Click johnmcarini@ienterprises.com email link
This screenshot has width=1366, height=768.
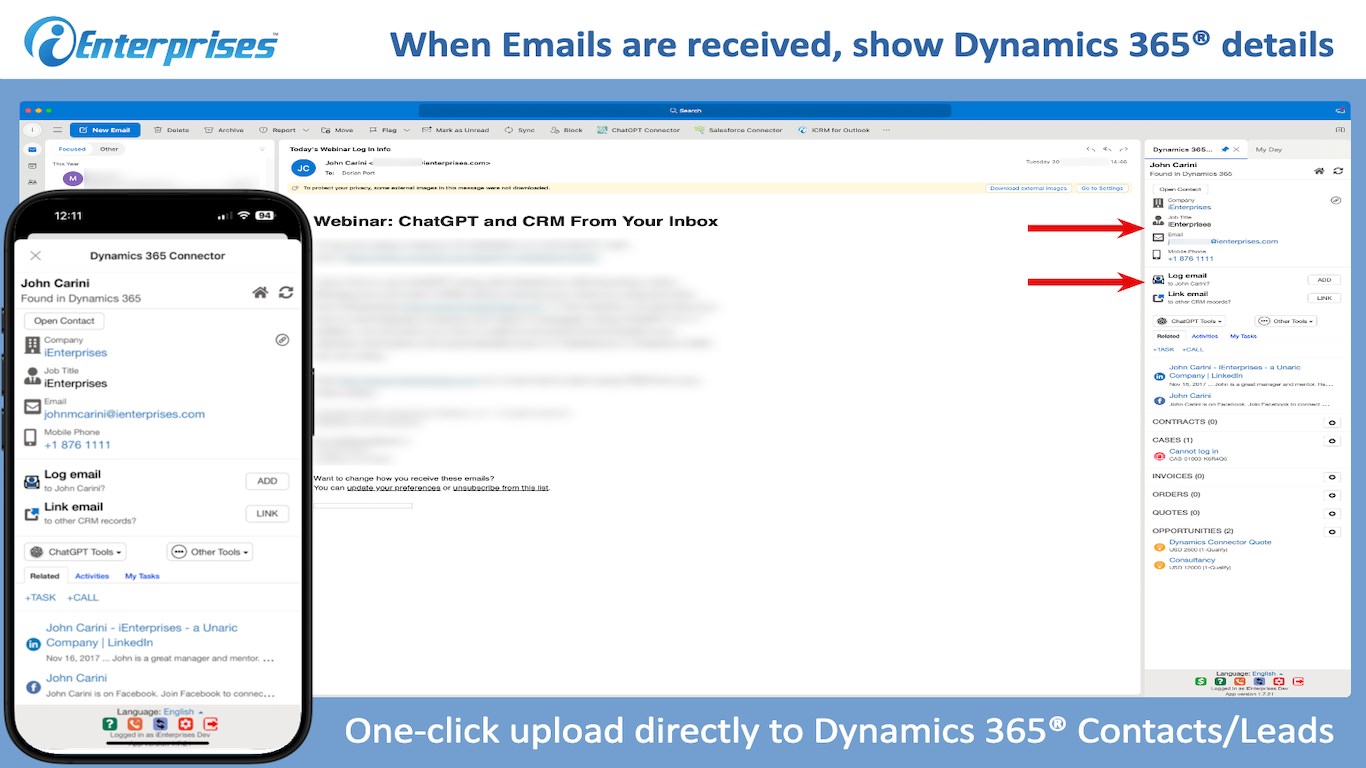tap(124, 414)
